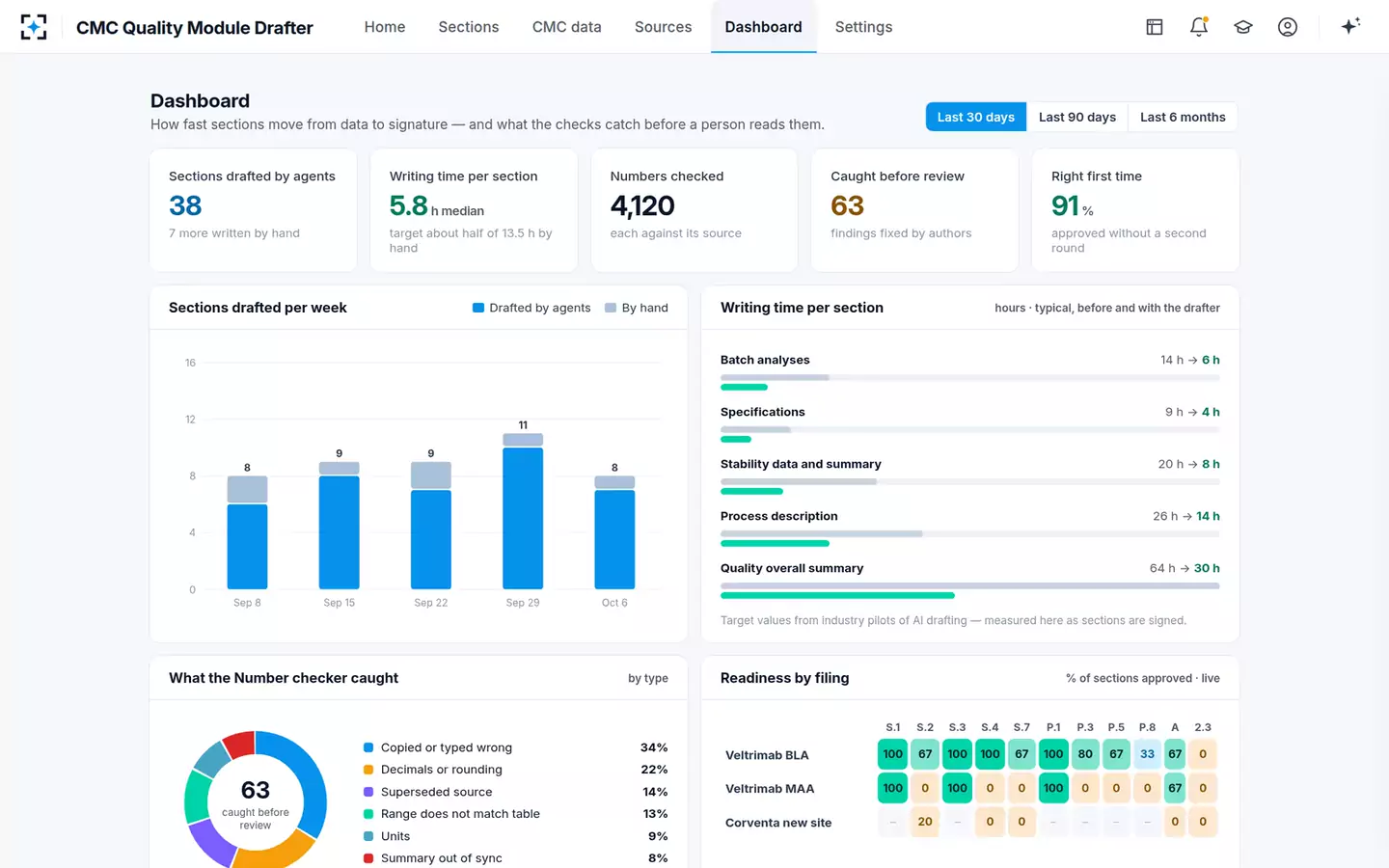Click Corventa new site S.2 cell showing 20

tap(925, 822)
